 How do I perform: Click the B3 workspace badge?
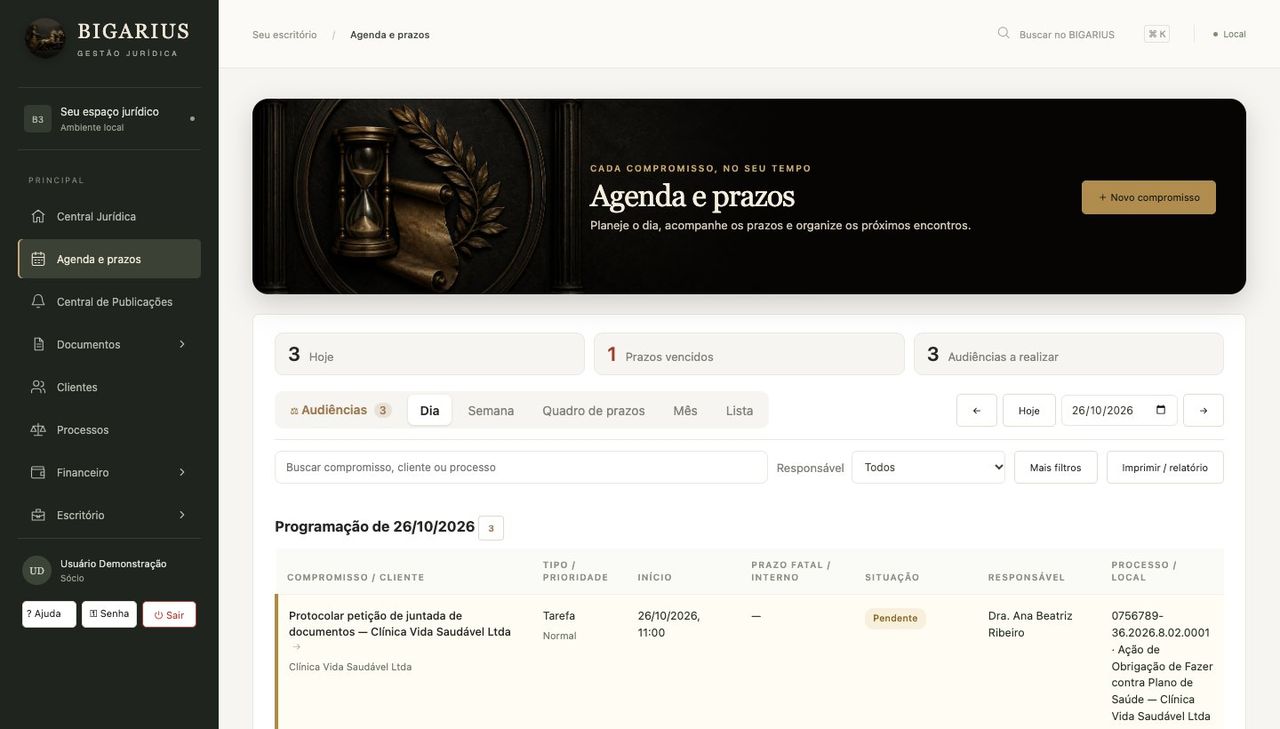tap(37, 119)
